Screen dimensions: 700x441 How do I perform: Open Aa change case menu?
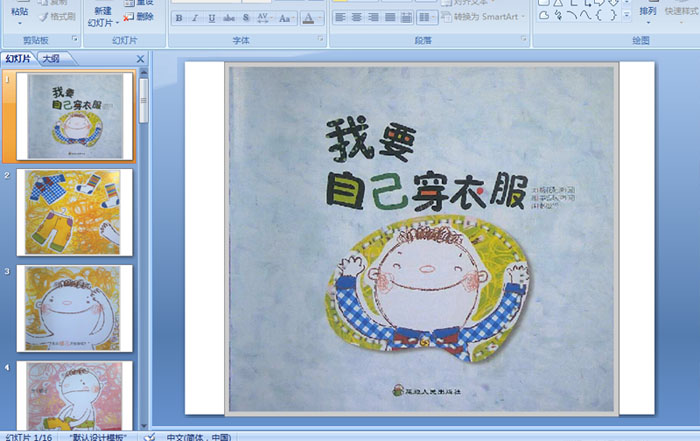[x=285, y=18]
